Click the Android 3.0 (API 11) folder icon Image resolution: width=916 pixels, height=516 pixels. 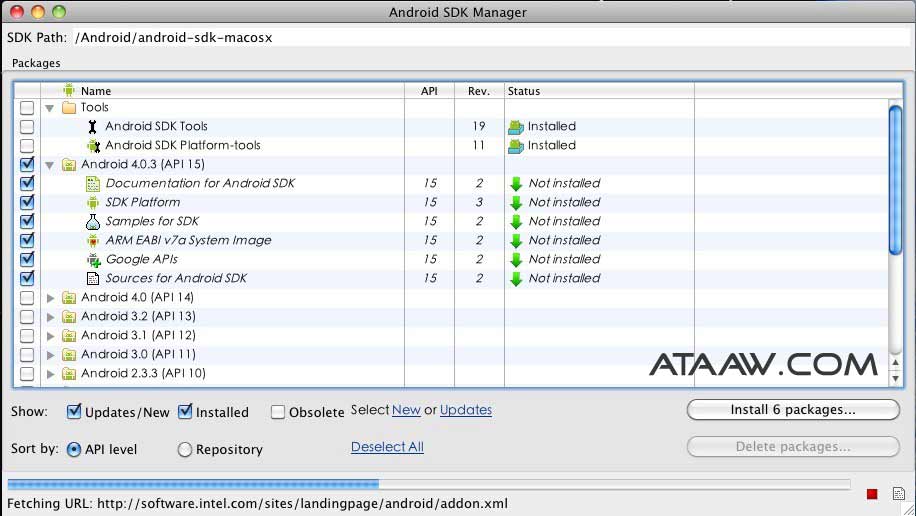[69, 355]
